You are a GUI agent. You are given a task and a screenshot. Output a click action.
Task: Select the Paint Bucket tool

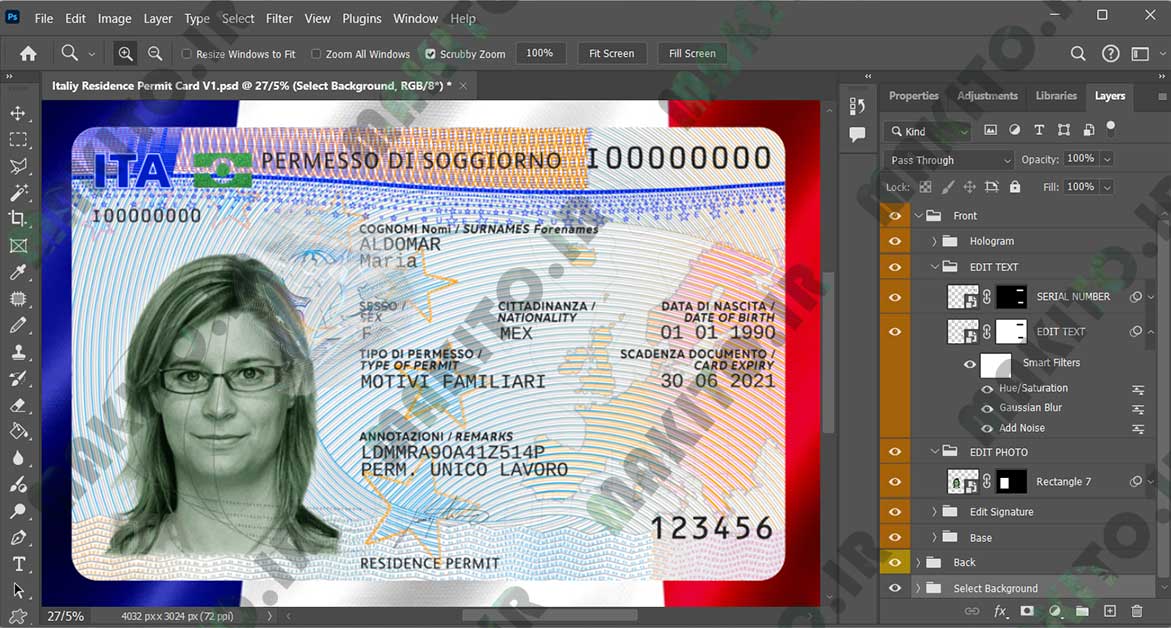coord(18,432)
